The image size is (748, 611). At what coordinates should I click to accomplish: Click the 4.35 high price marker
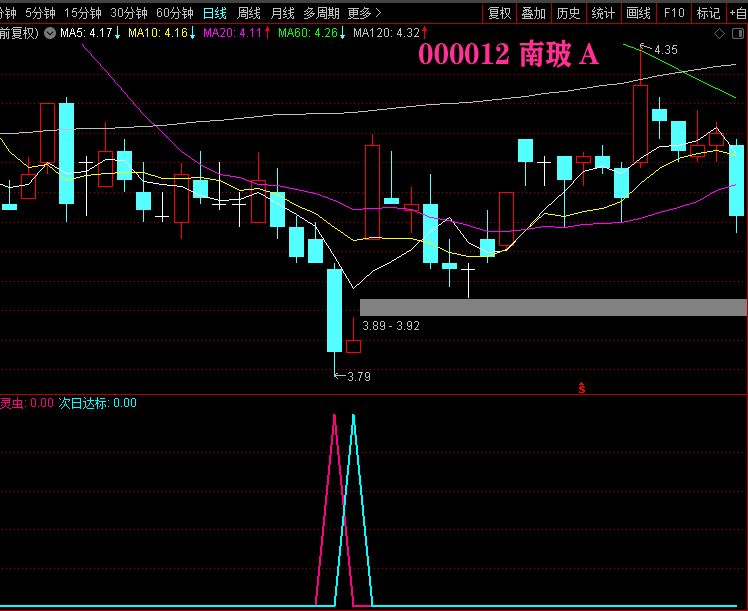[x=665, y=50]
